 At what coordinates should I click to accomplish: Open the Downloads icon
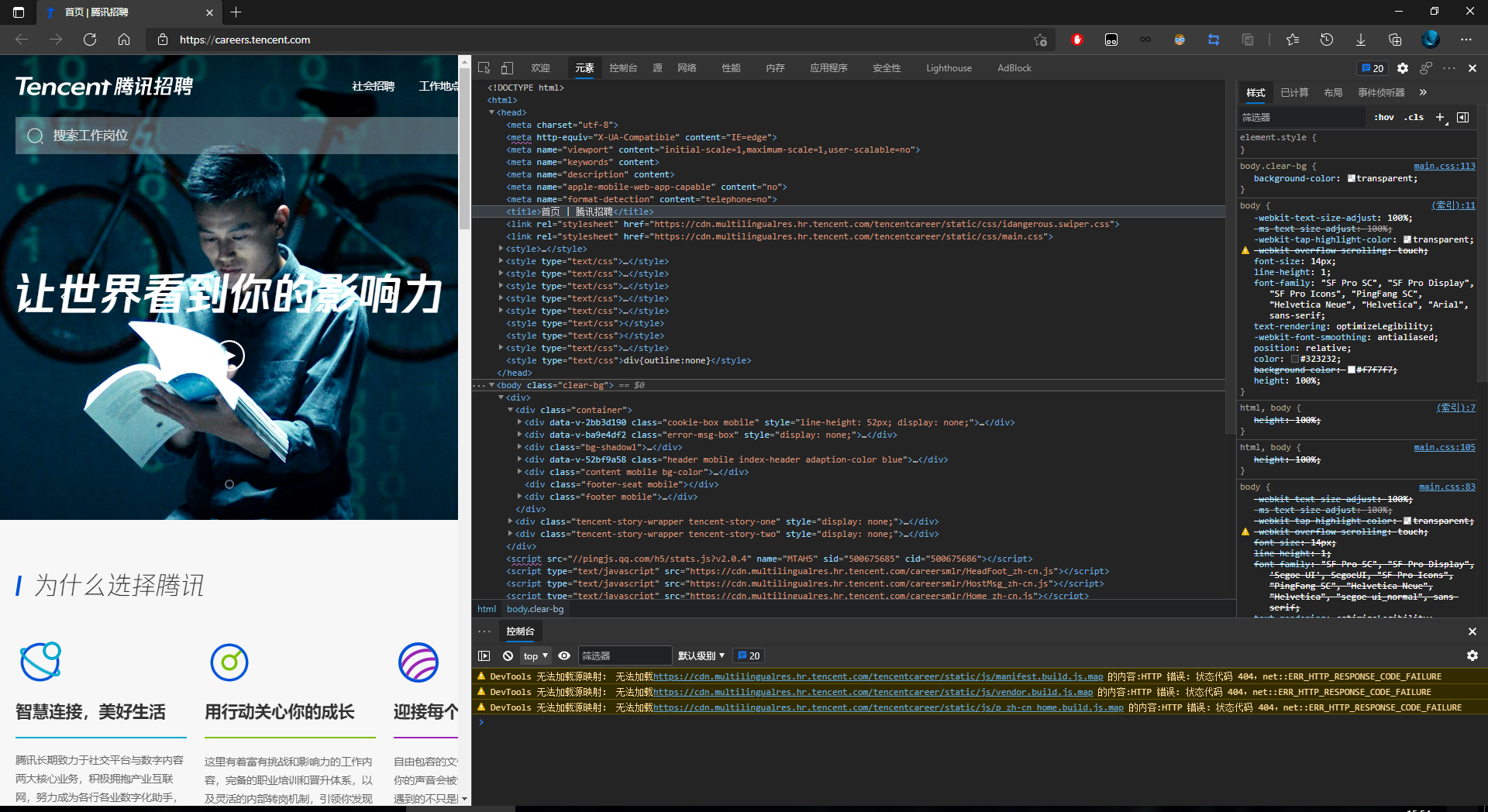(1361, 40)
